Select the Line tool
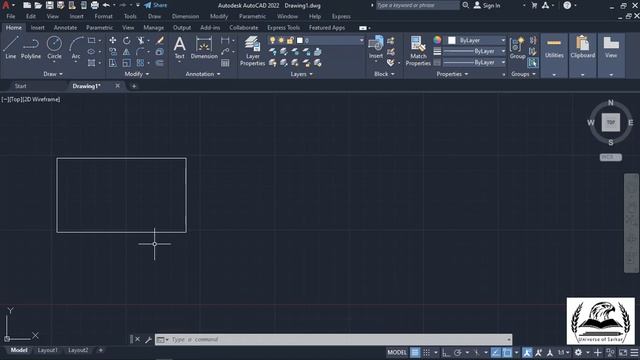This screenshot has height=360, width=640. coord(11,47)
